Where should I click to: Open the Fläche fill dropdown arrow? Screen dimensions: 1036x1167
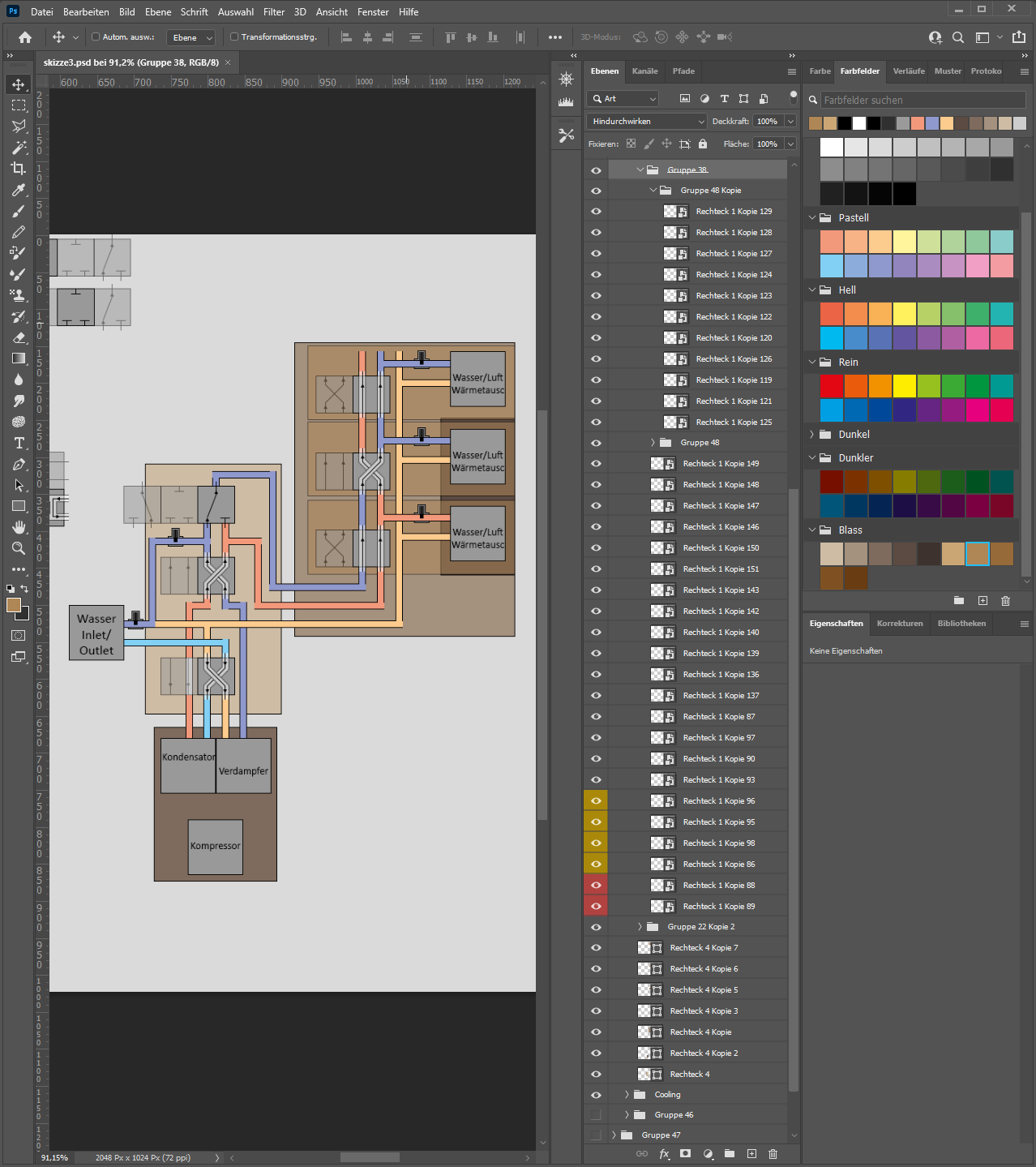tap(790, 144)
